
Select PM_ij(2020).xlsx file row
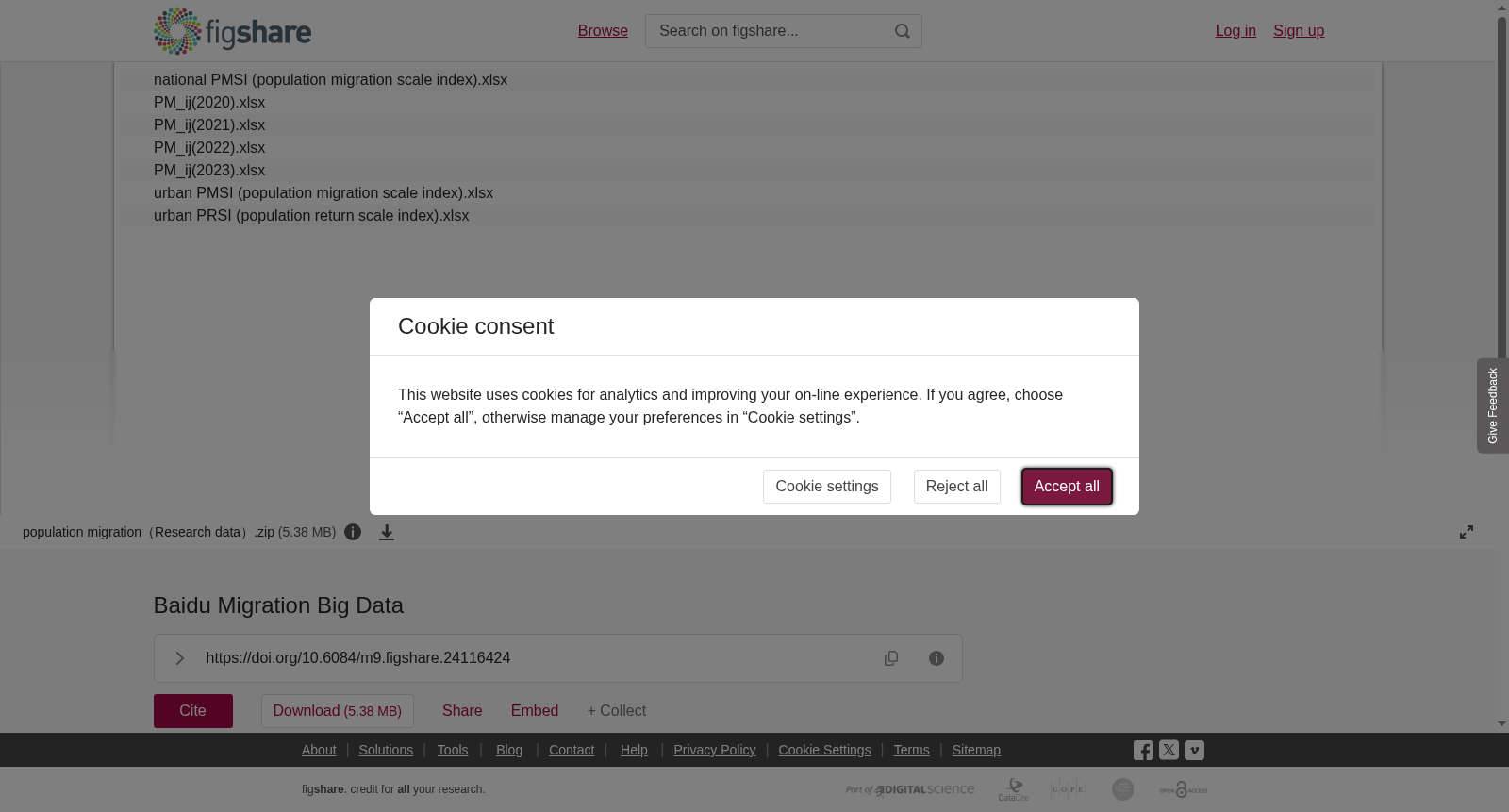tap(747, 103)
